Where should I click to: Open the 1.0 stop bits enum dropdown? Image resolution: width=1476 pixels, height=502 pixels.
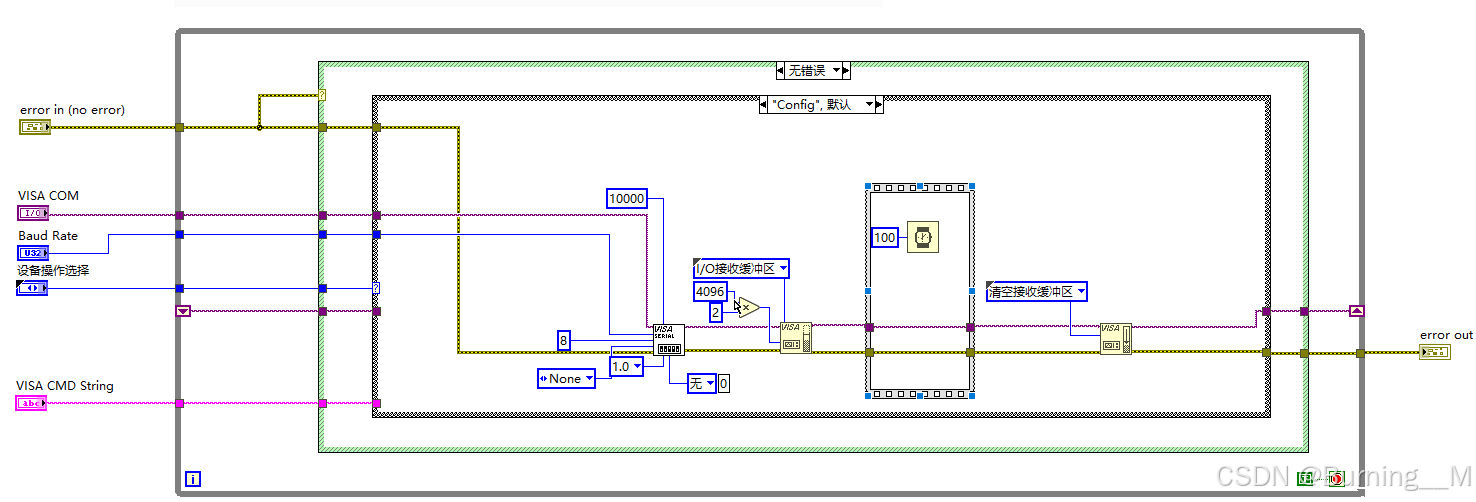point(638,367)
